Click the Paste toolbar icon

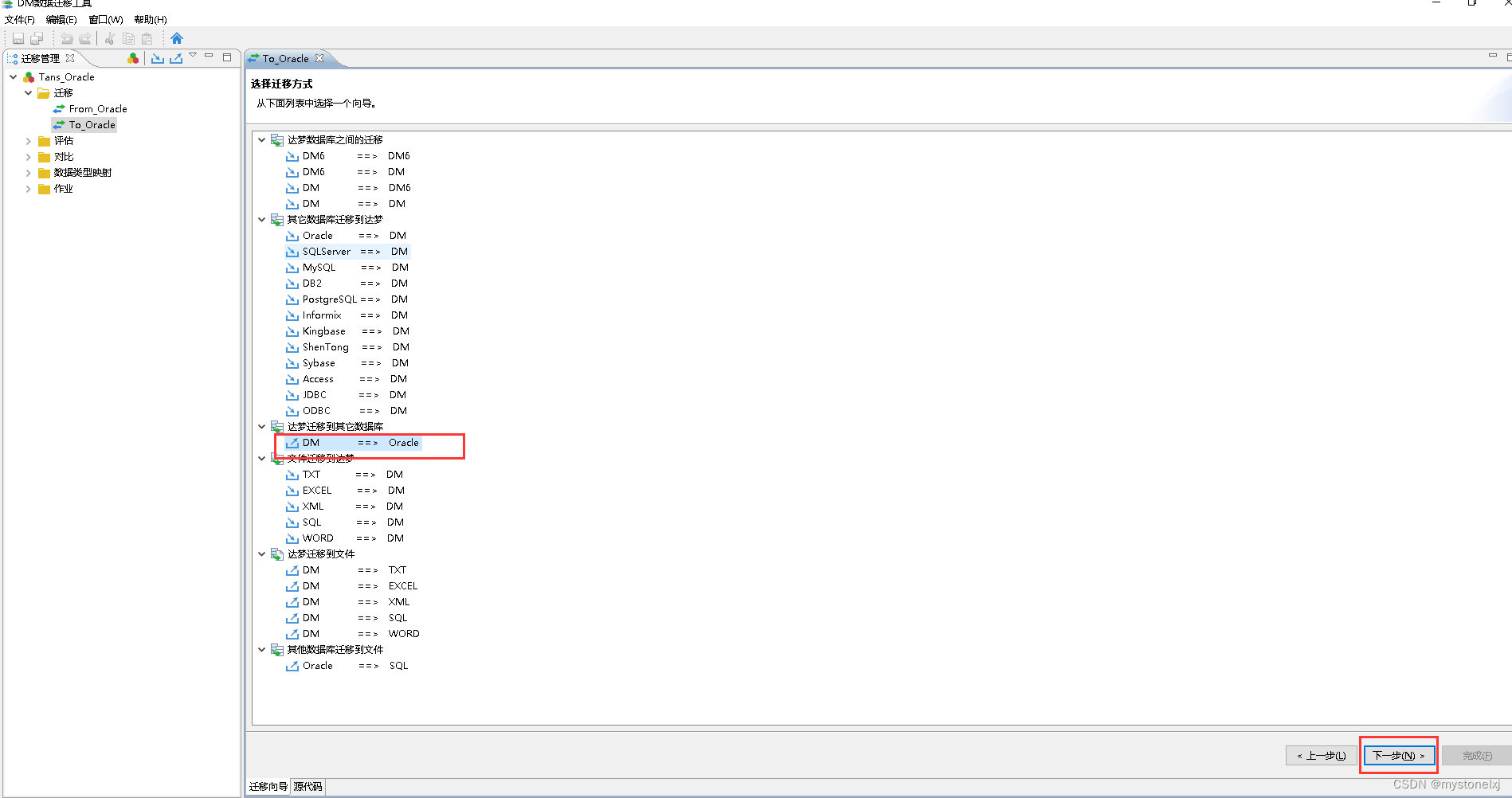click(x=147, y=38)
